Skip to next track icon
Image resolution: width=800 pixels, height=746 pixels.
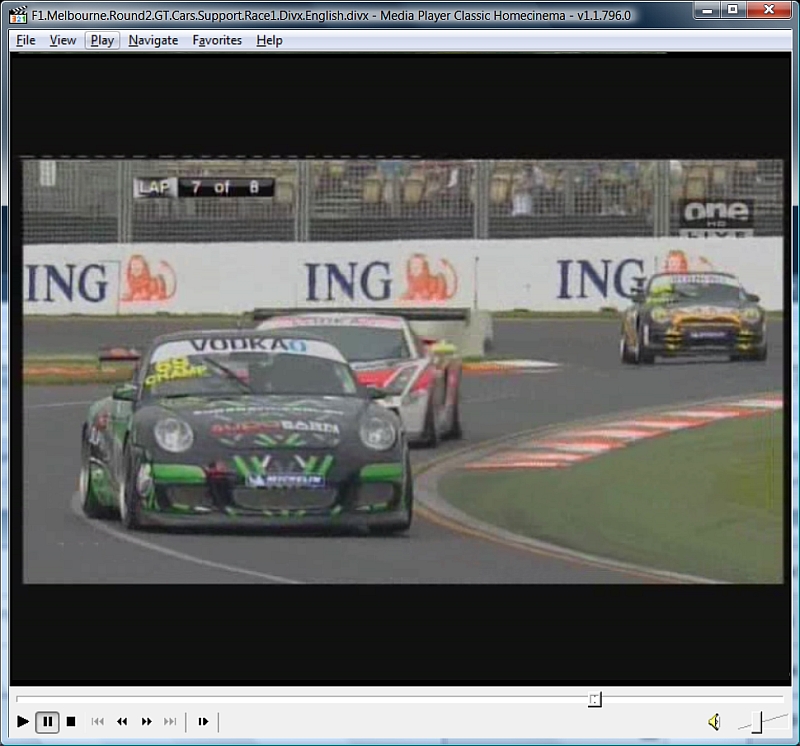(170, 721)
